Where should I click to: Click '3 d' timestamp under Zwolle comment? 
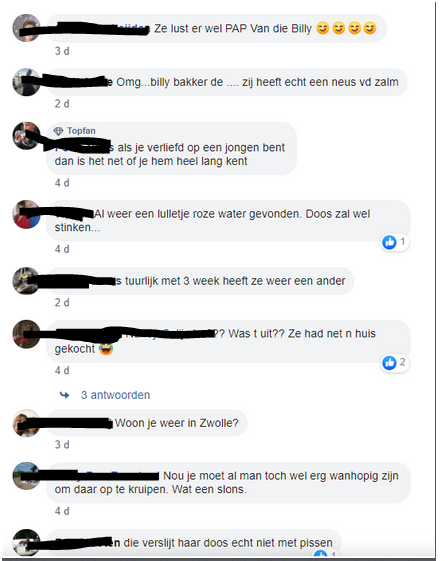[62, 445]
